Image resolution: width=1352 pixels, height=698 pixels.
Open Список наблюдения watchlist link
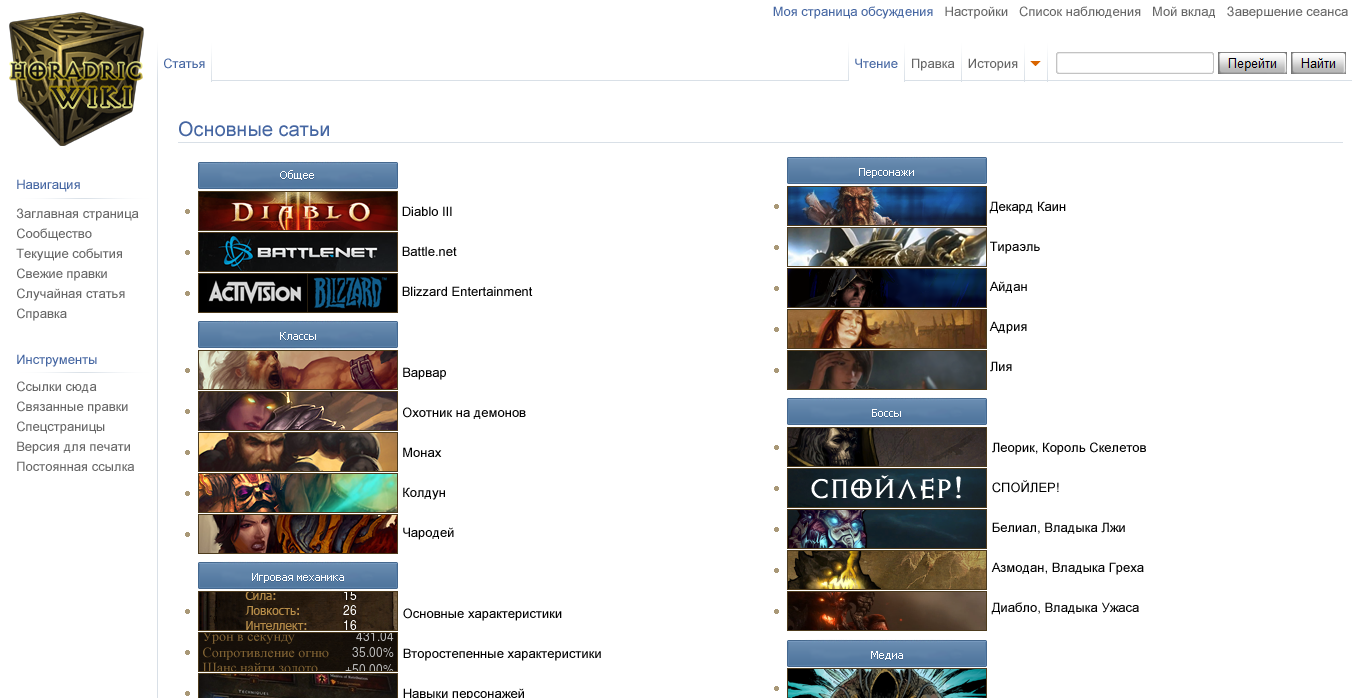[1080, 12]
